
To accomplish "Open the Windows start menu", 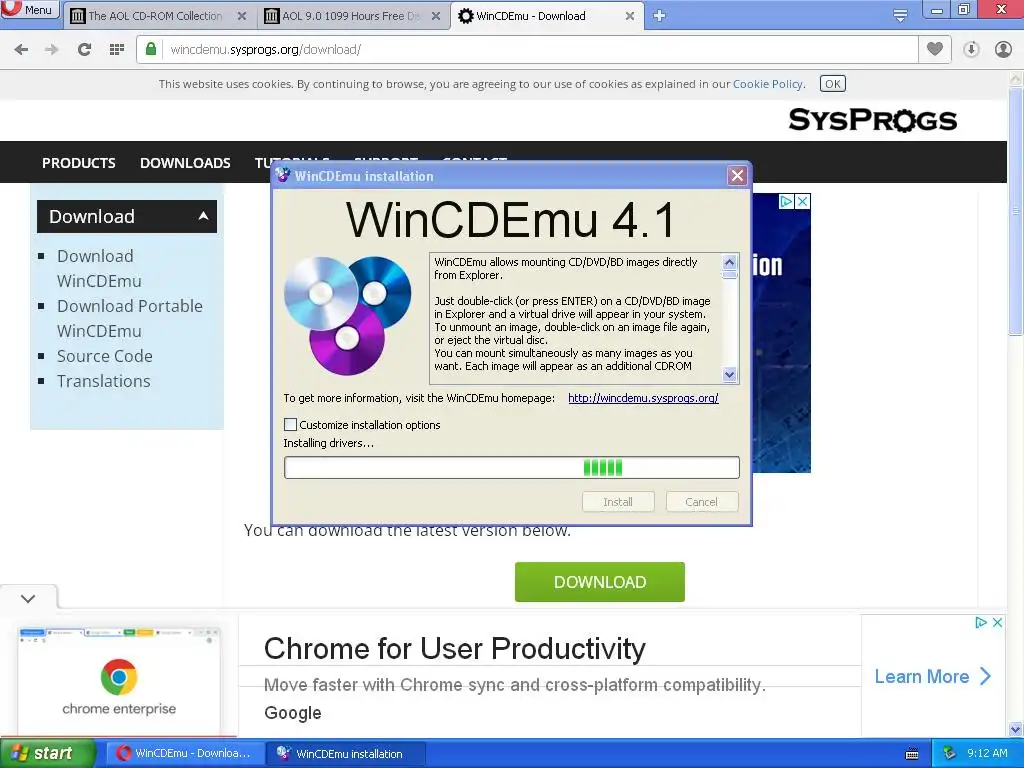I will (48, 753).
